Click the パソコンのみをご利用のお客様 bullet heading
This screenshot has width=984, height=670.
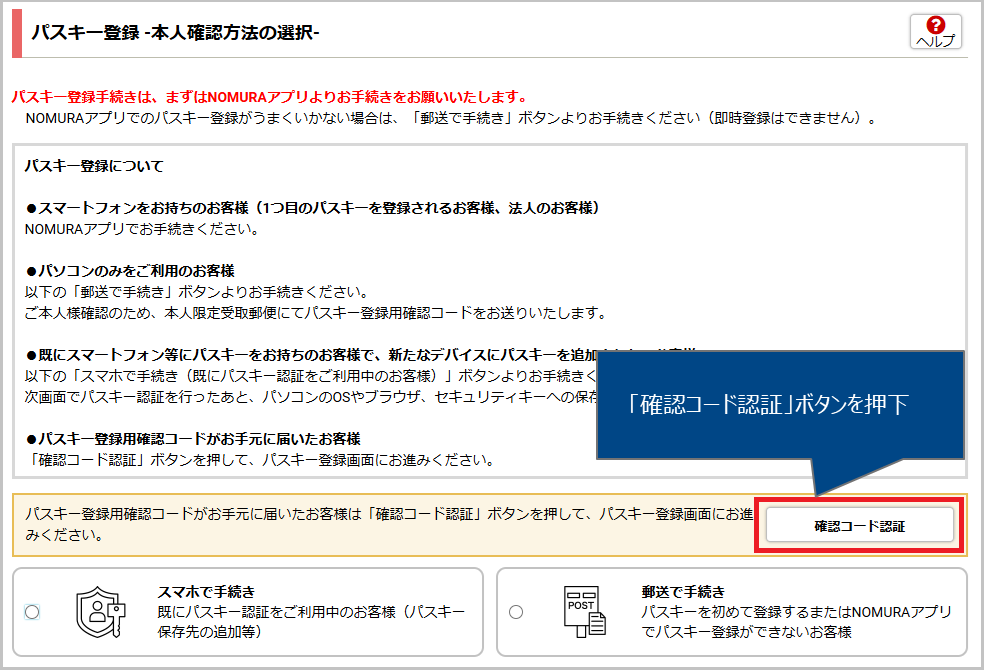pos(136,271)
